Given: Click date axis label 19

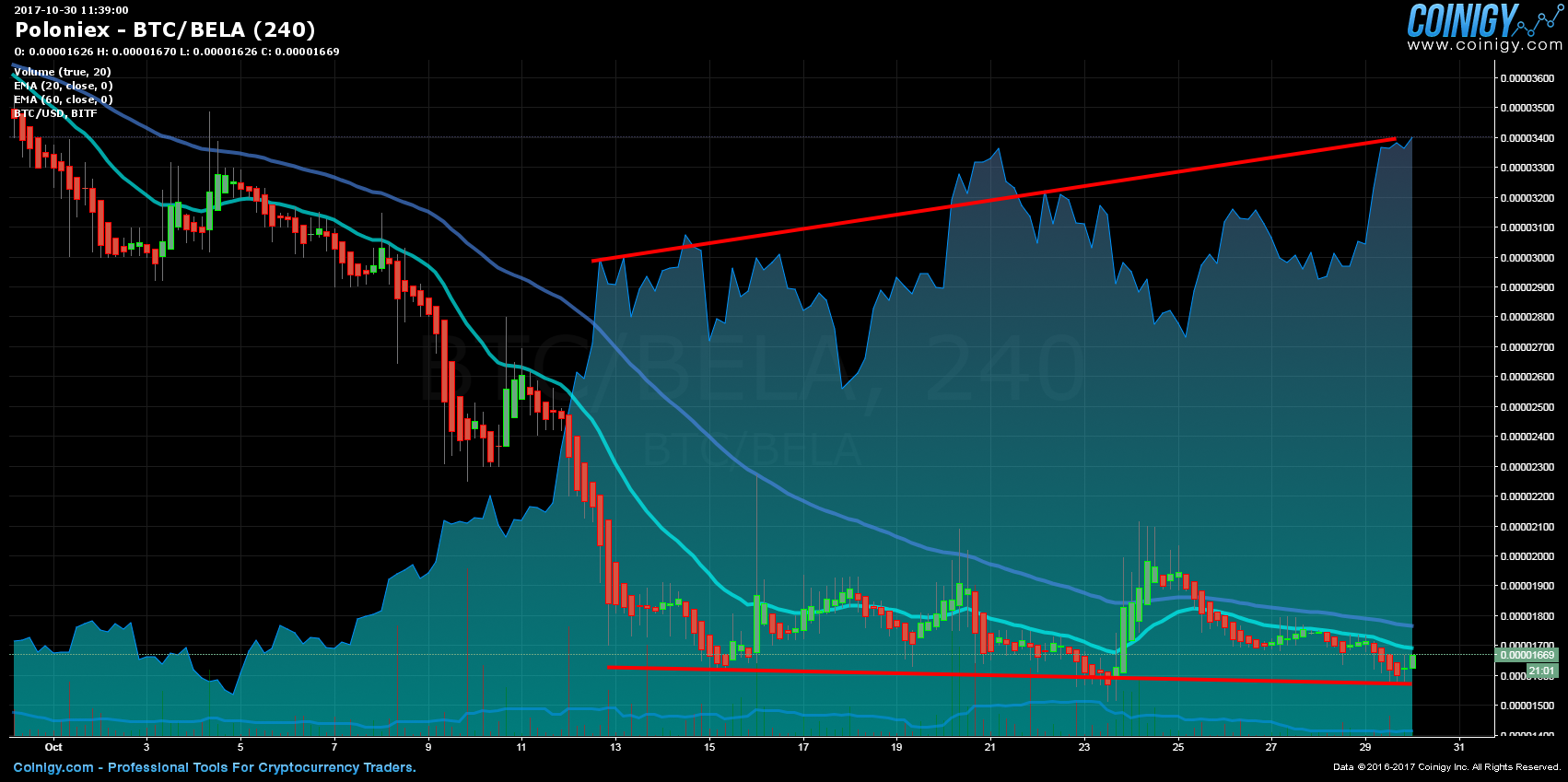Looking at the screenshot, I should pyautogui.click(x=896, y=747).
